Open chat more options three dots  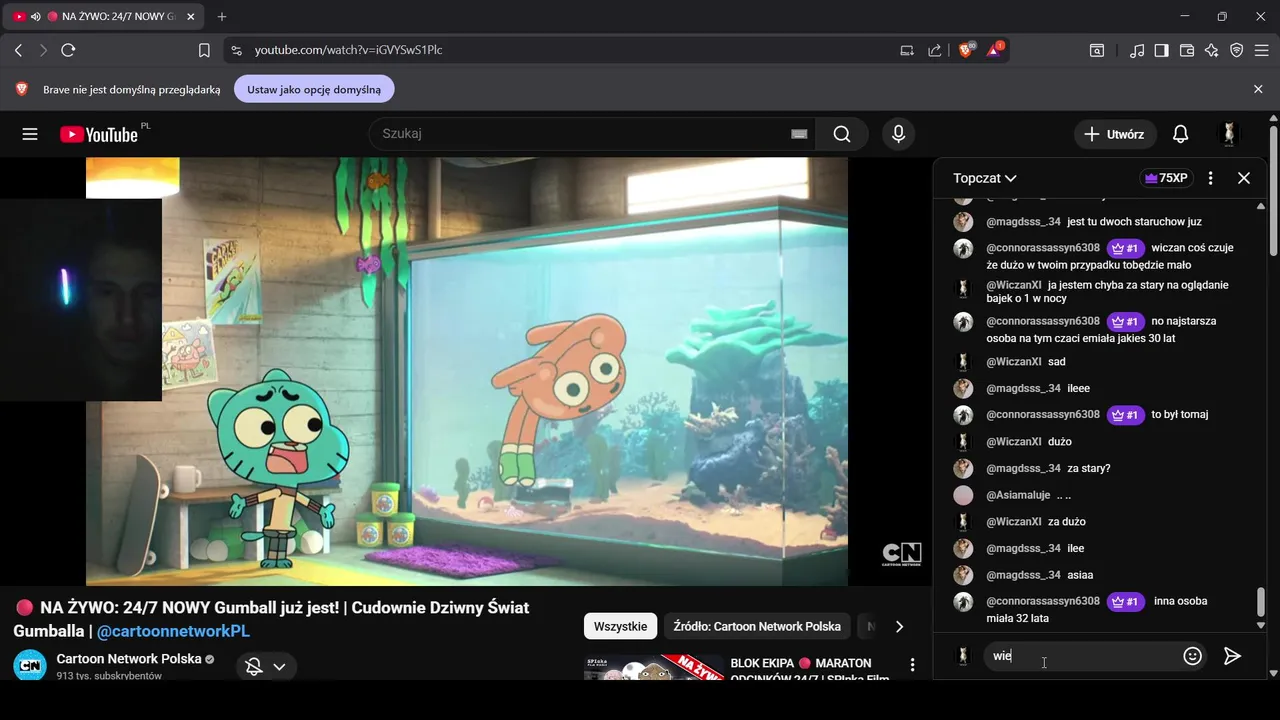(x=1211, y=178)
